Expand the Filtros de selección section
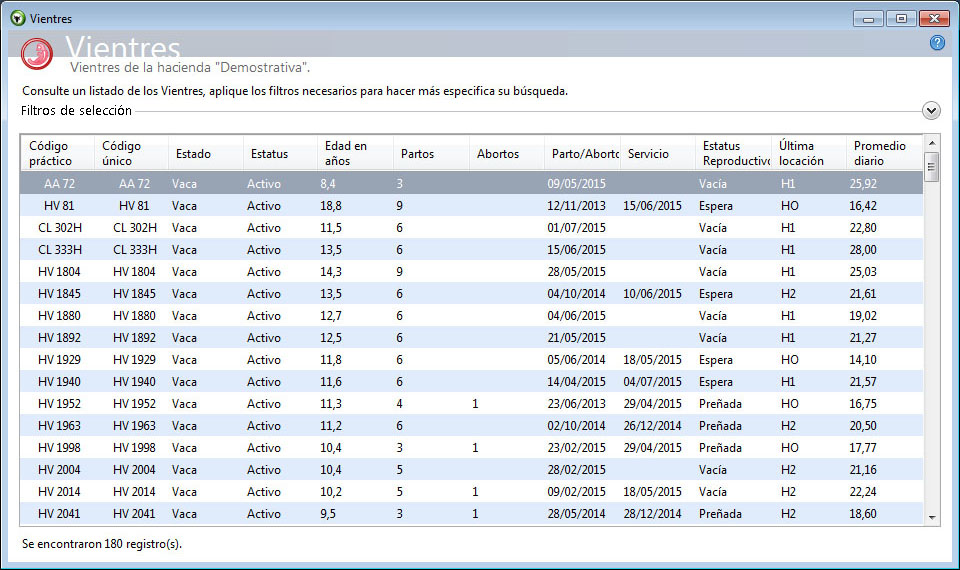 click(931, 111)
